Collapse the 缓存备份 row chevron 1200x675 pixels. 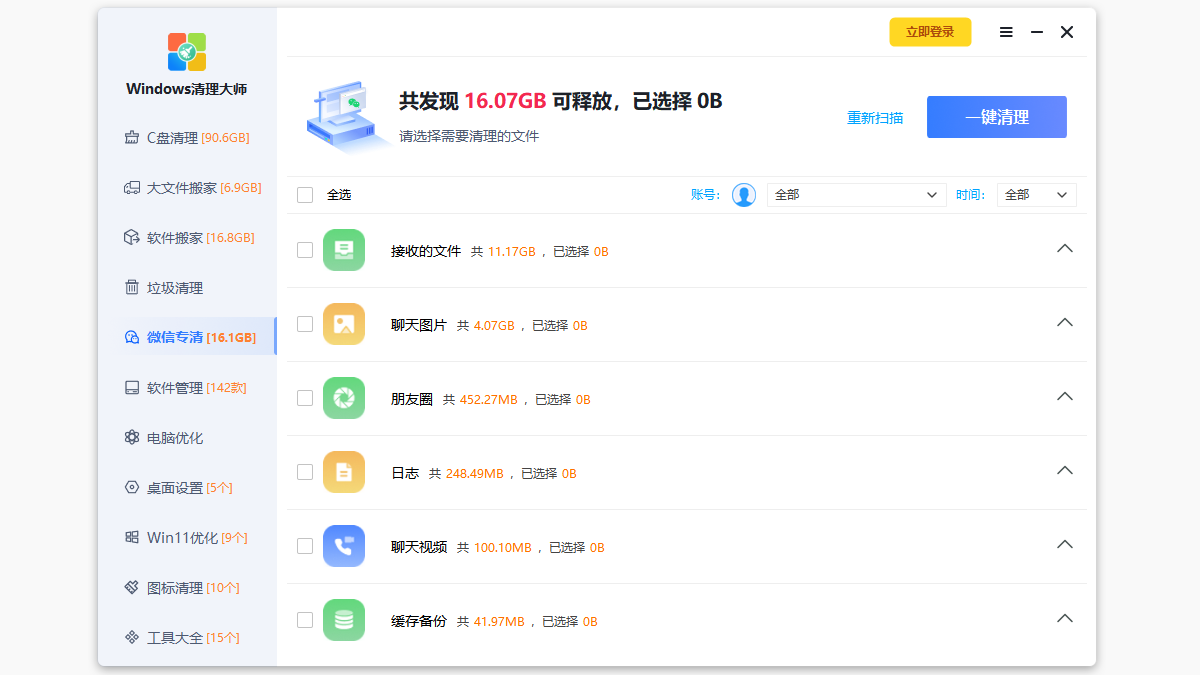(x=1065, y=618)
